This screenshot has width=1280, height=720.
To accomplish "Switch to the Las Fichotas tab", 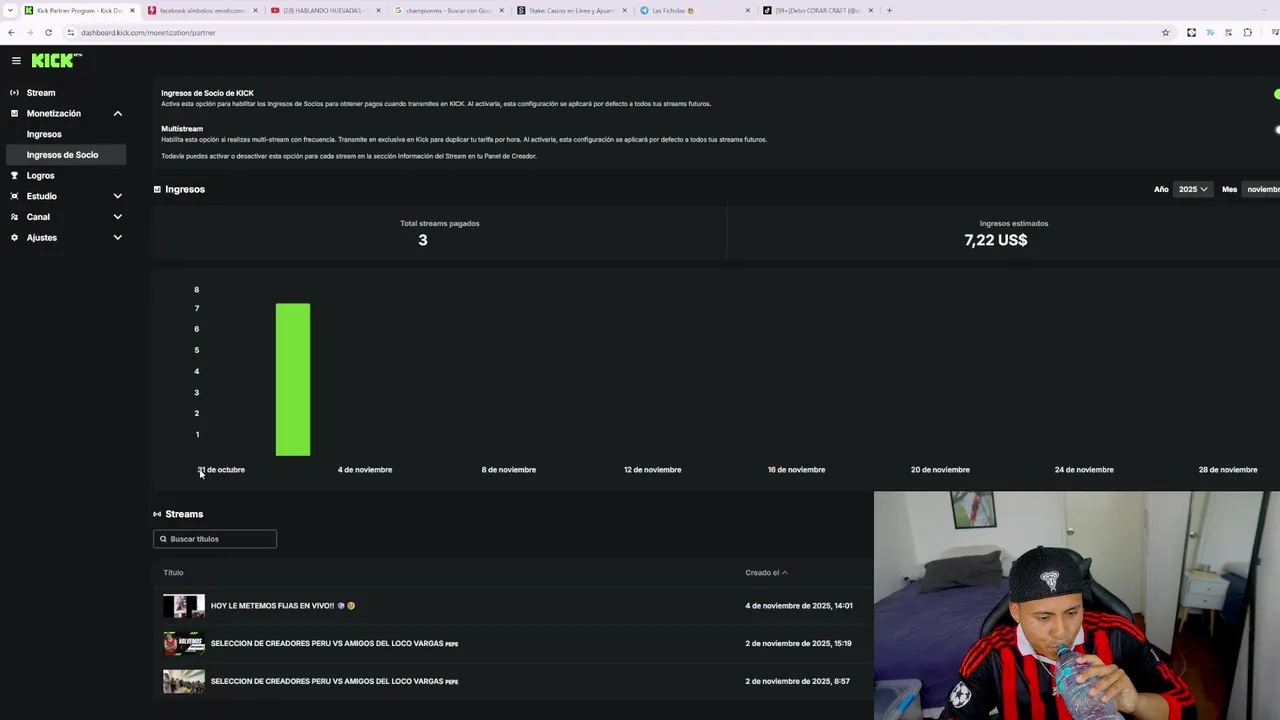I will (694, 10).
